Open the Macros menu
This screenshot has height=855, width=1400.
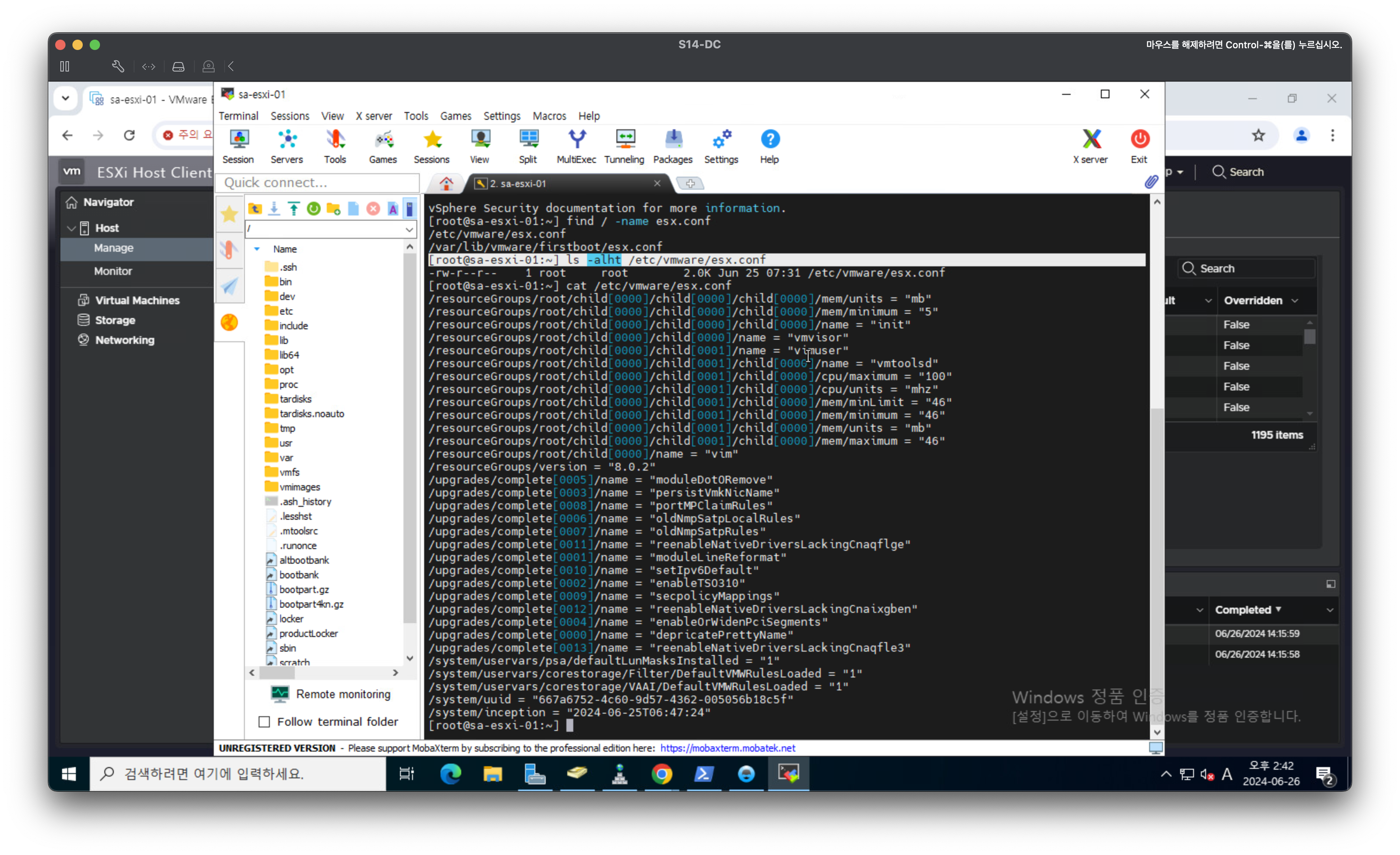click(x=549, y=116)
